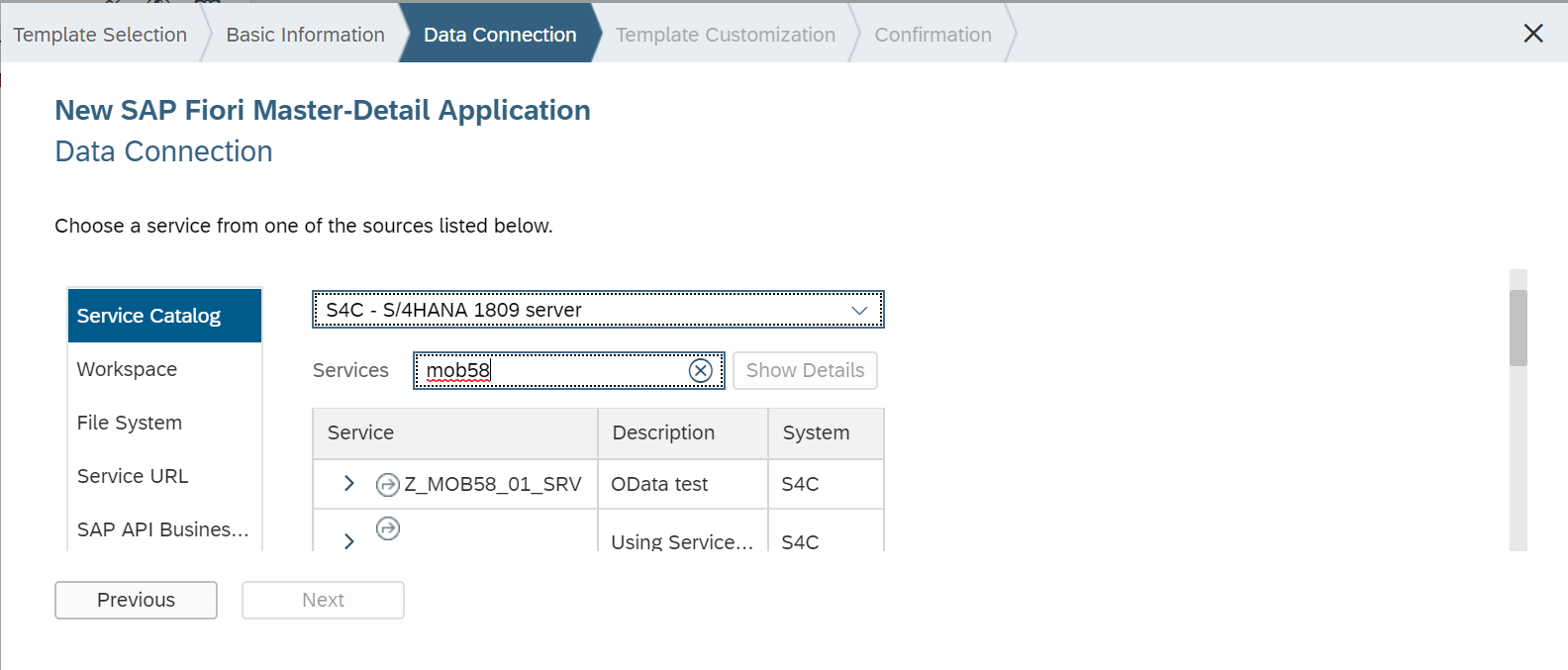
Task: Open the Confirmation step
Action: [932, 35]
